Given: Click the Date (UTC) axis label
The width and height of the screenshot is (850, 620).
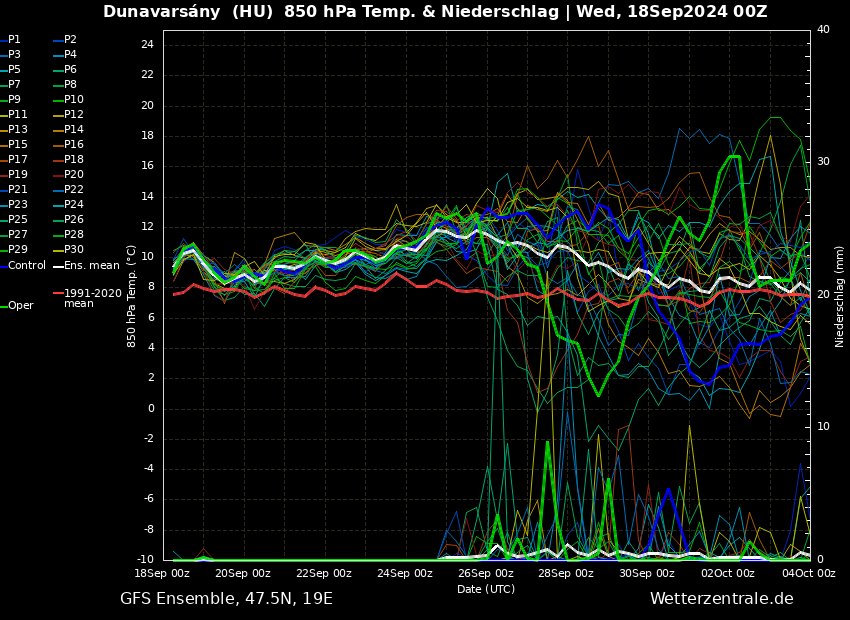Looking at the screenshot, I should (486, 589).
